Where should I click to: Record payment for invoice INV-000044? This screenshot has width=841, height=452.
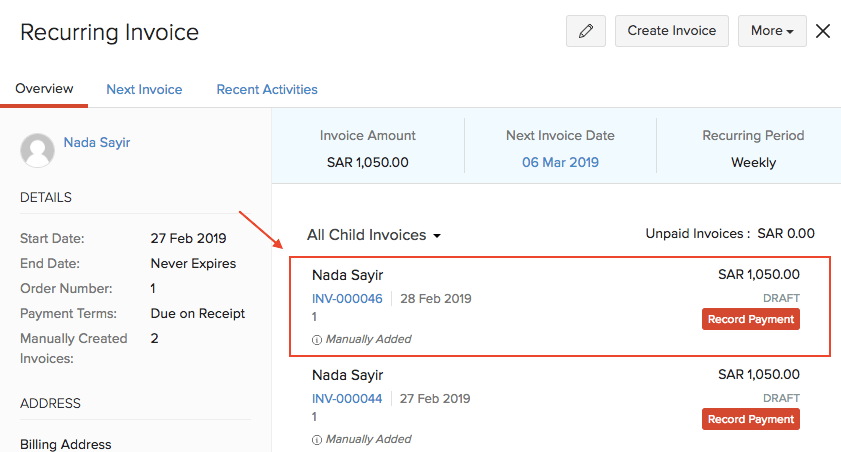coord(750,419)
